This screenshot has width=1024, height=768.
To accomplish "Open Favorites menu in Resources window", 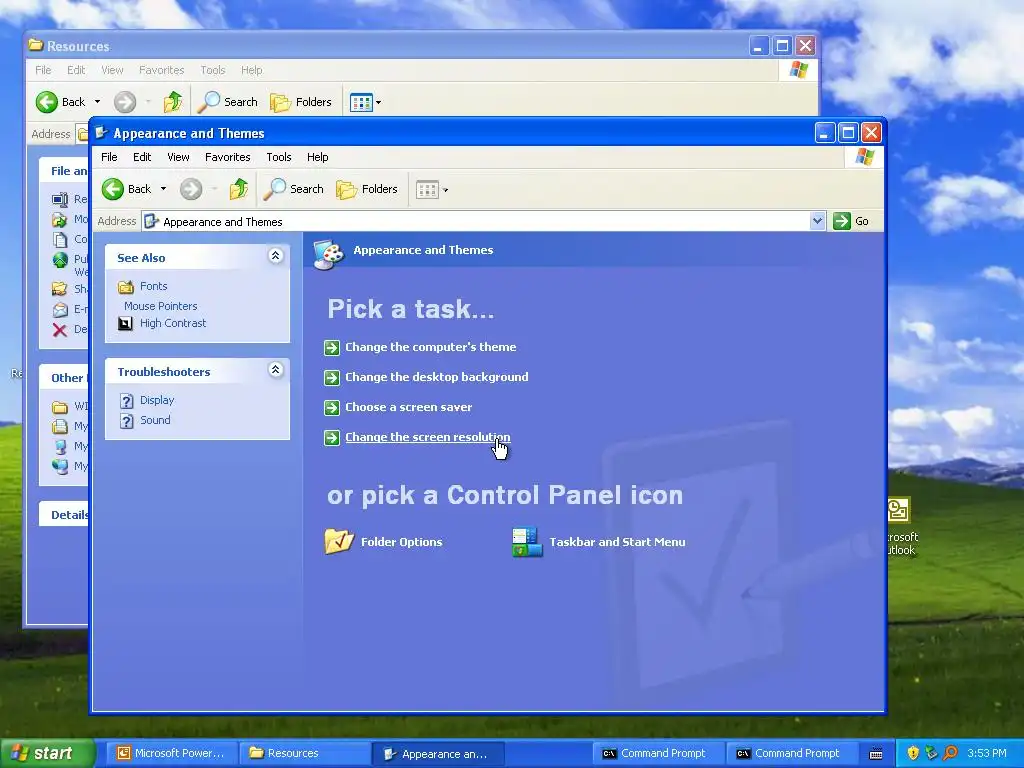I will coord(161,70).
